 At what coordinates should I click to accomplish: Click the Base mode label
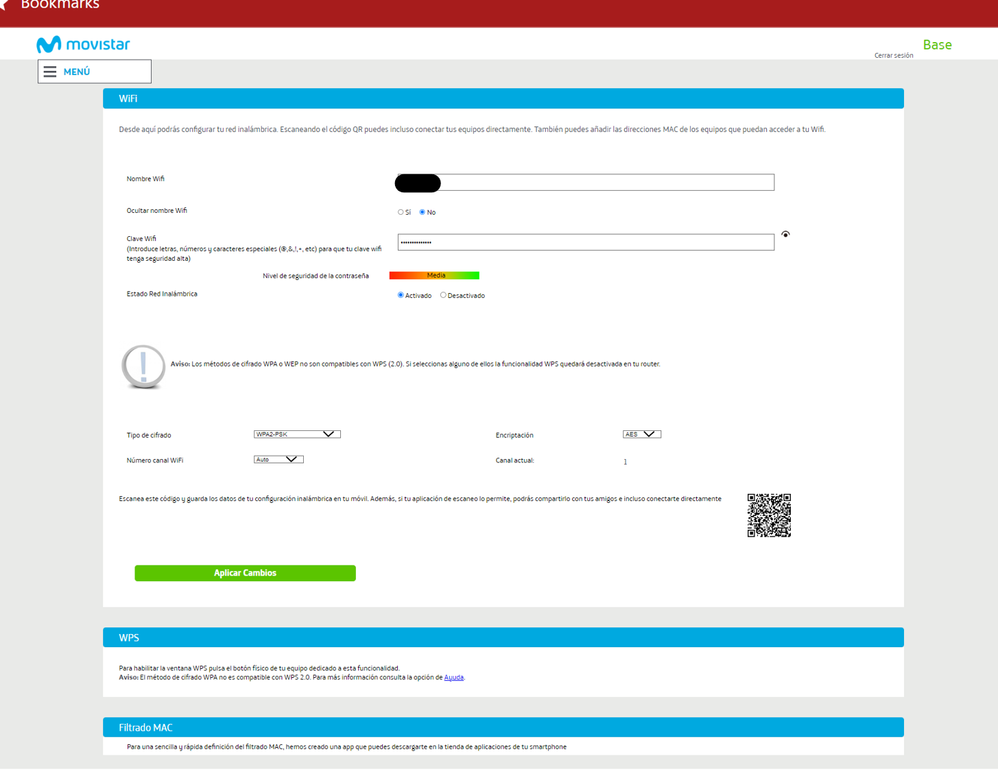[x=937, y=44]
